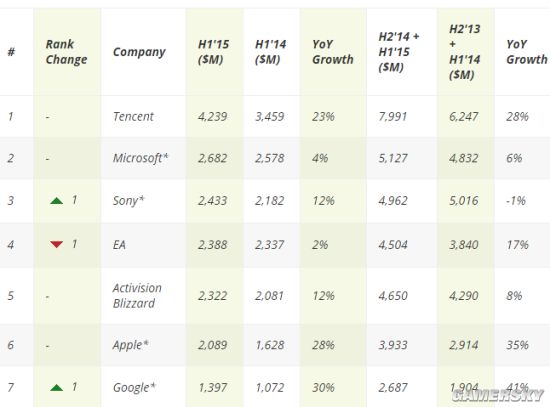Click the Activision Blizzard company cell
Image resolution: width=550 pixels, height=407 pixels.
click(x=137, y=295)
